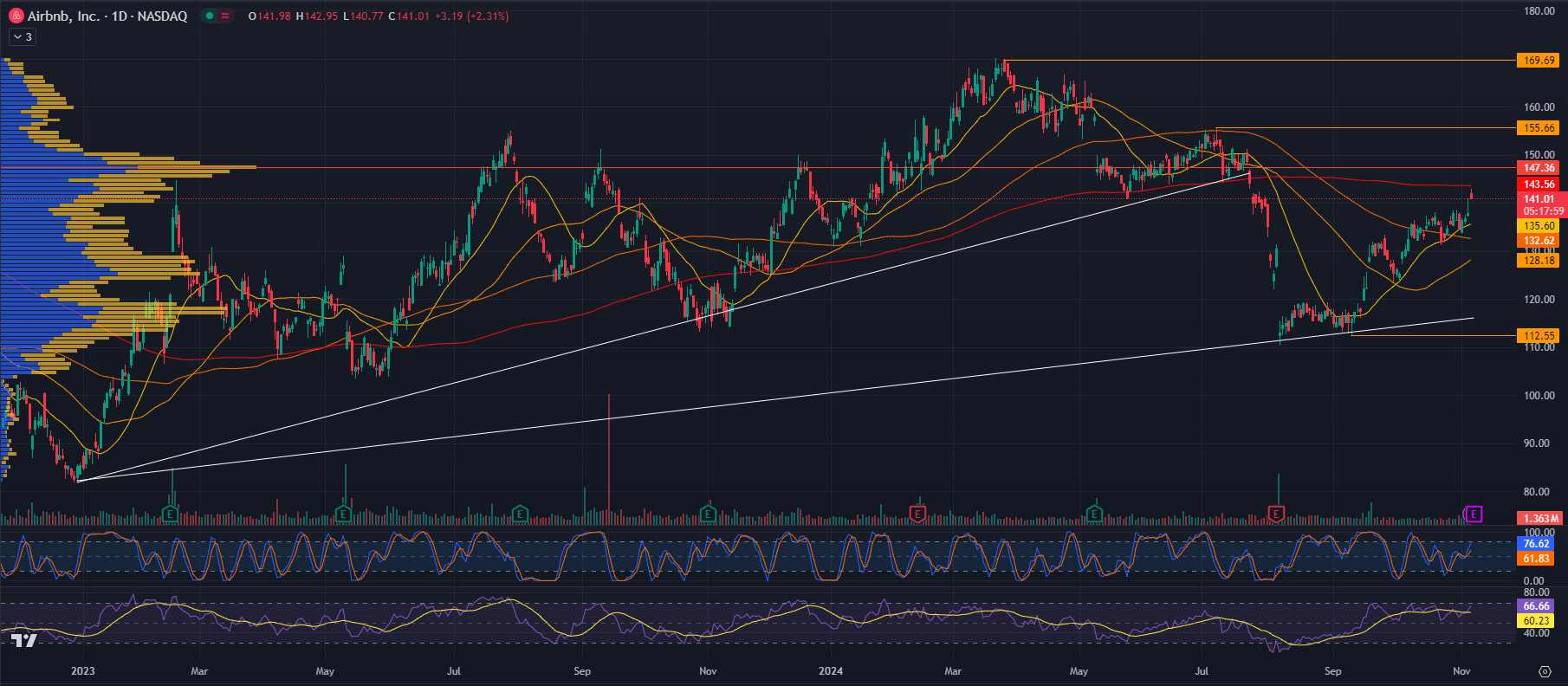Viewport: 1568px width, 686px height.
Task: Click the purple RSI value 66.66
Action: [1536, 606]
